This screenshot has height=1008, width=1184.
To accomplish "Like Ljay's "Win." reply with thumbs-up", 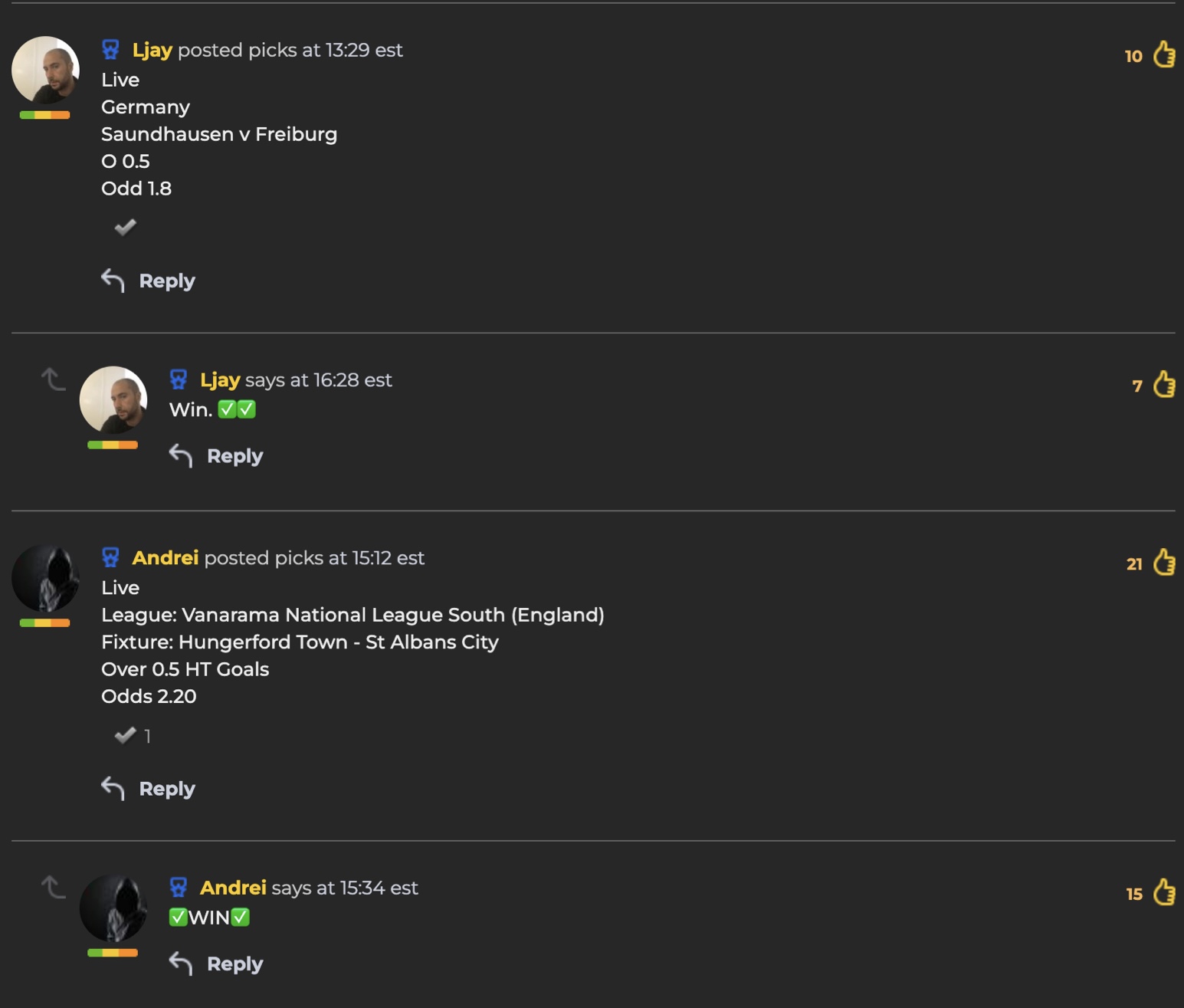I will (x=1164, y=384).
